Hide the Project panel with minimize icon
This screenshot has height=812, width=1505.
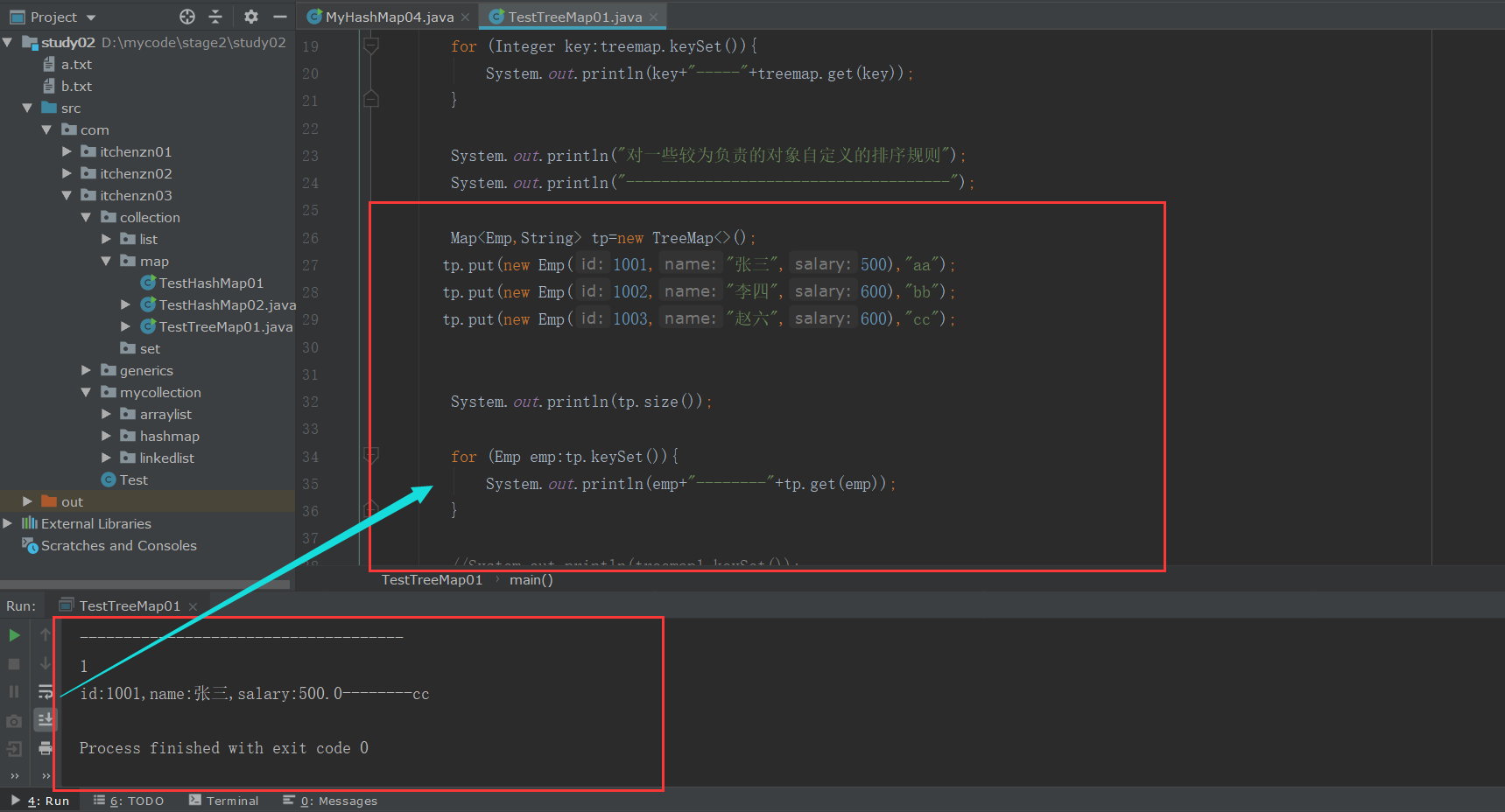[280, 17]
